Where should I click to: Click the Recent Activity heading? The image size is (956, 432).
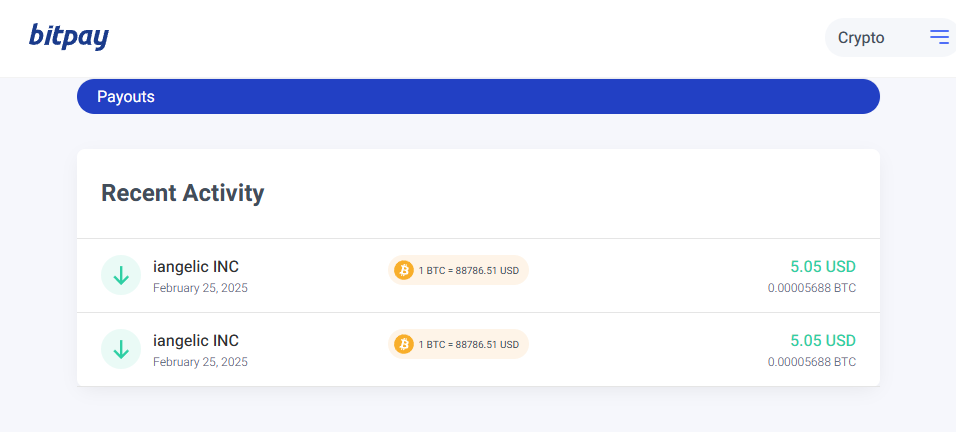183,193
